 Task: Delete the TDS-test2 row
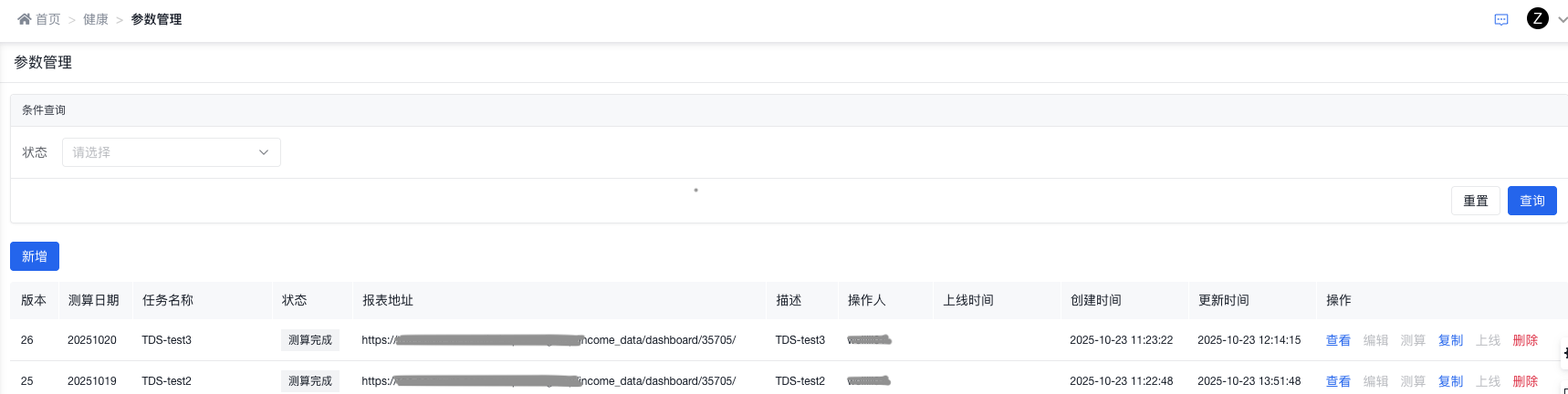pyautogui.click(x=1525, y=381)
